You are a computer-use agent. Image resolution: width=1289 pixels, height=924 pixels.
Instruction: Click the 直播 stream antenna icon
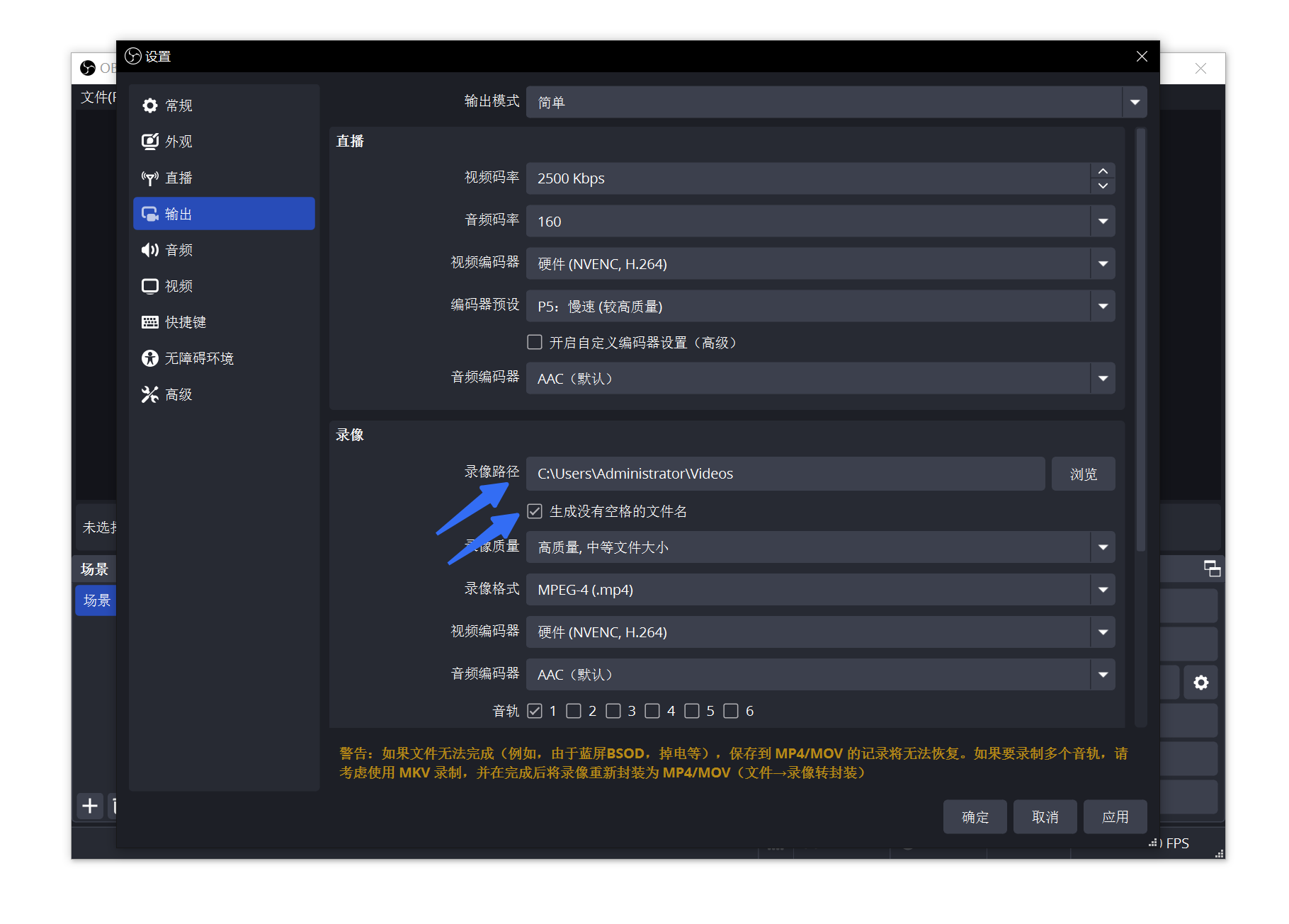pyautogui.click(x=150, y=178)
